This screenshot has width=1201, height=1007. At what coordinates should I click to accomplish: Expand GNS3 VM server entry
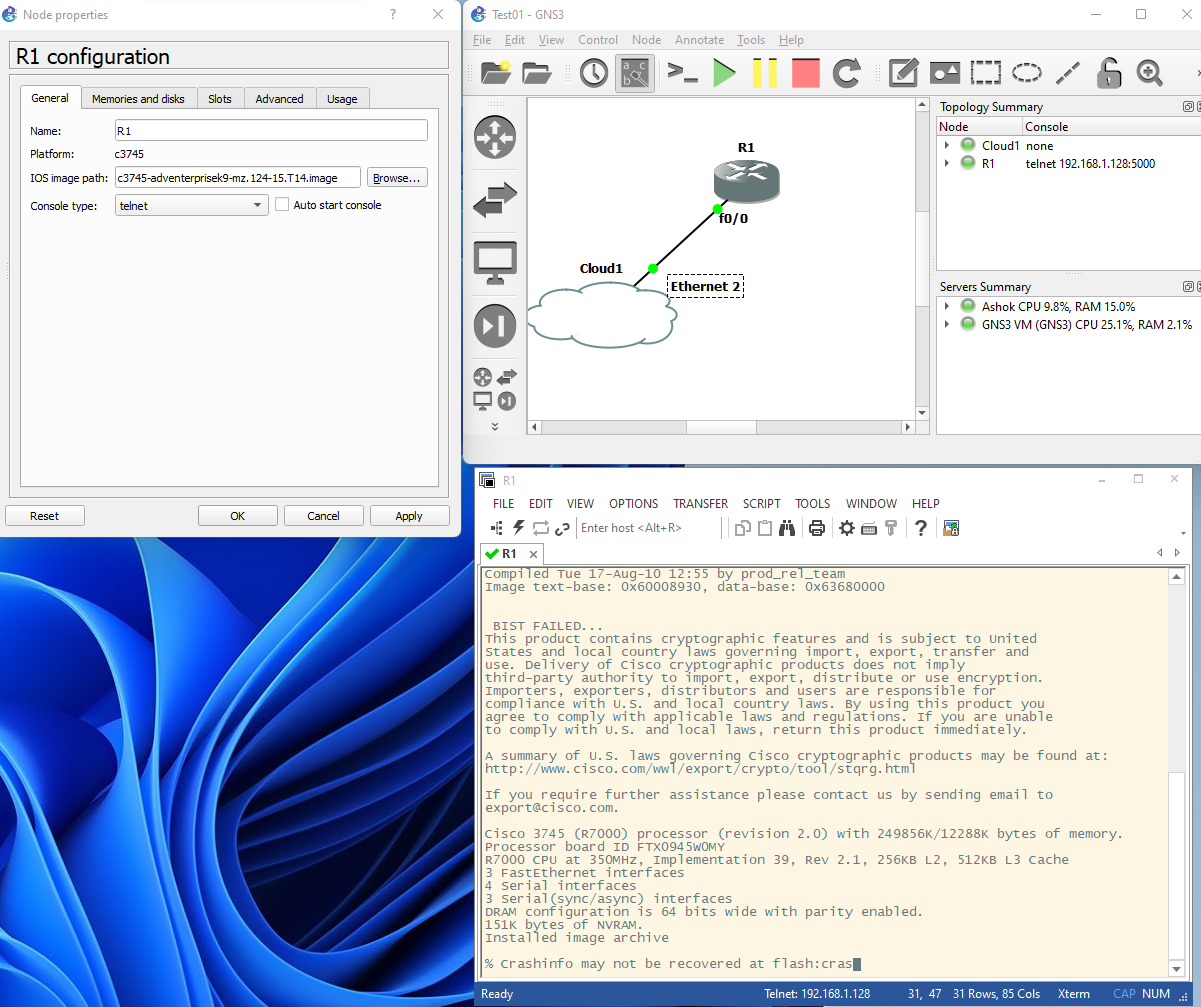947,324
